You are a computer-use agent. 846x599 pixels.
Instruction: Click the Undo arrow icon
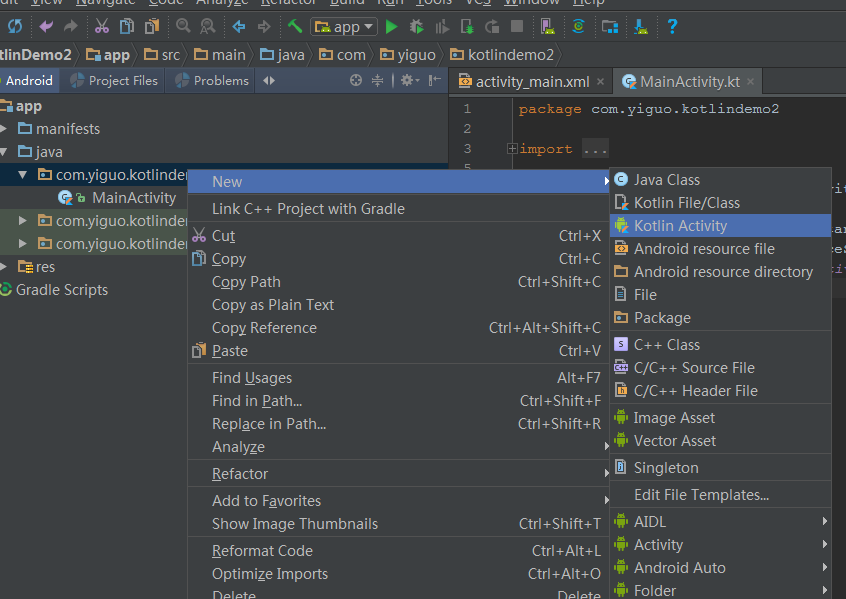[x=46, y=26]
